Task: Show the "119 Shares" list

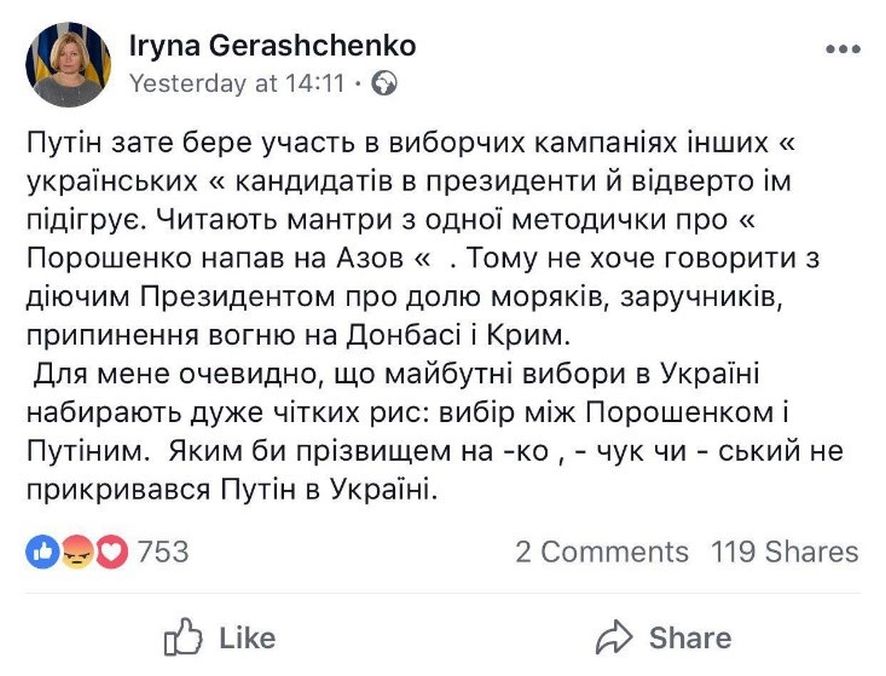Action: coord(784,551)
